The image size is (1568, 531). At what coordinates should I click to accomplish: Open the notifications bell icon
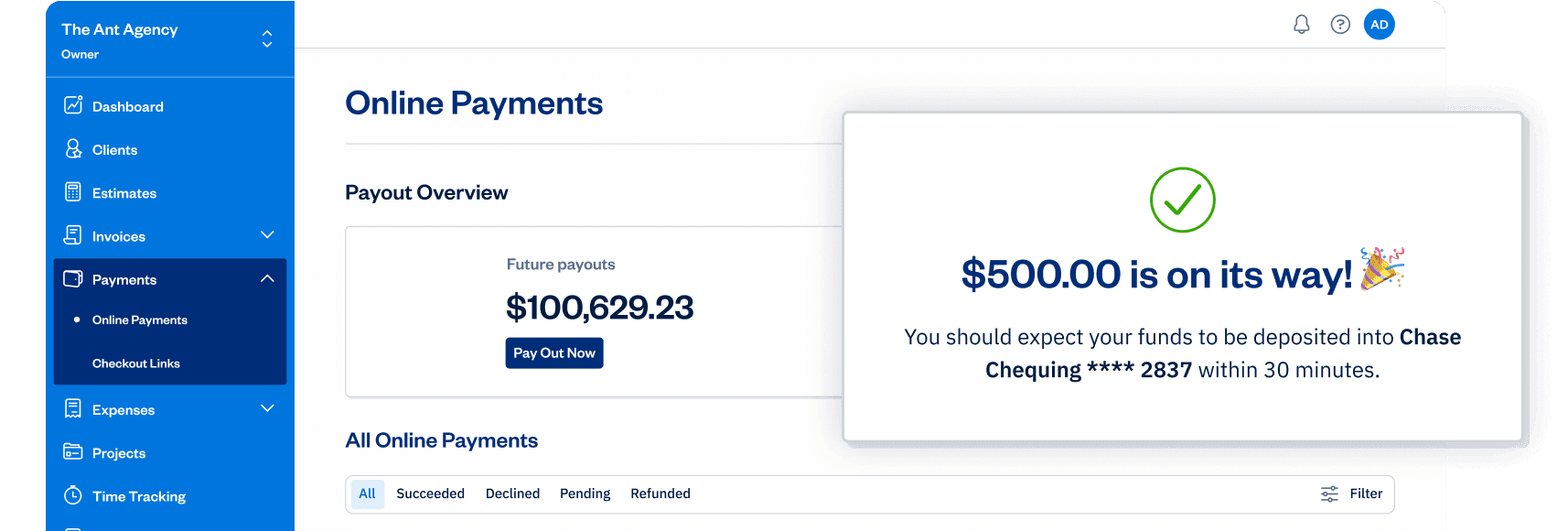[1301, 25]
